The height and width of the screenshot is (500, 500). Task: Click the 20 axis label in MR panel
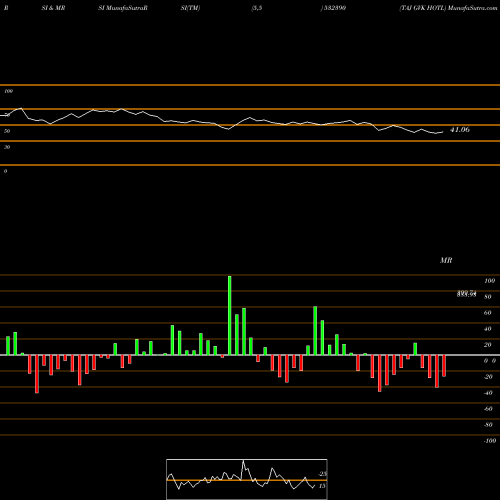(x=487, y=345)
